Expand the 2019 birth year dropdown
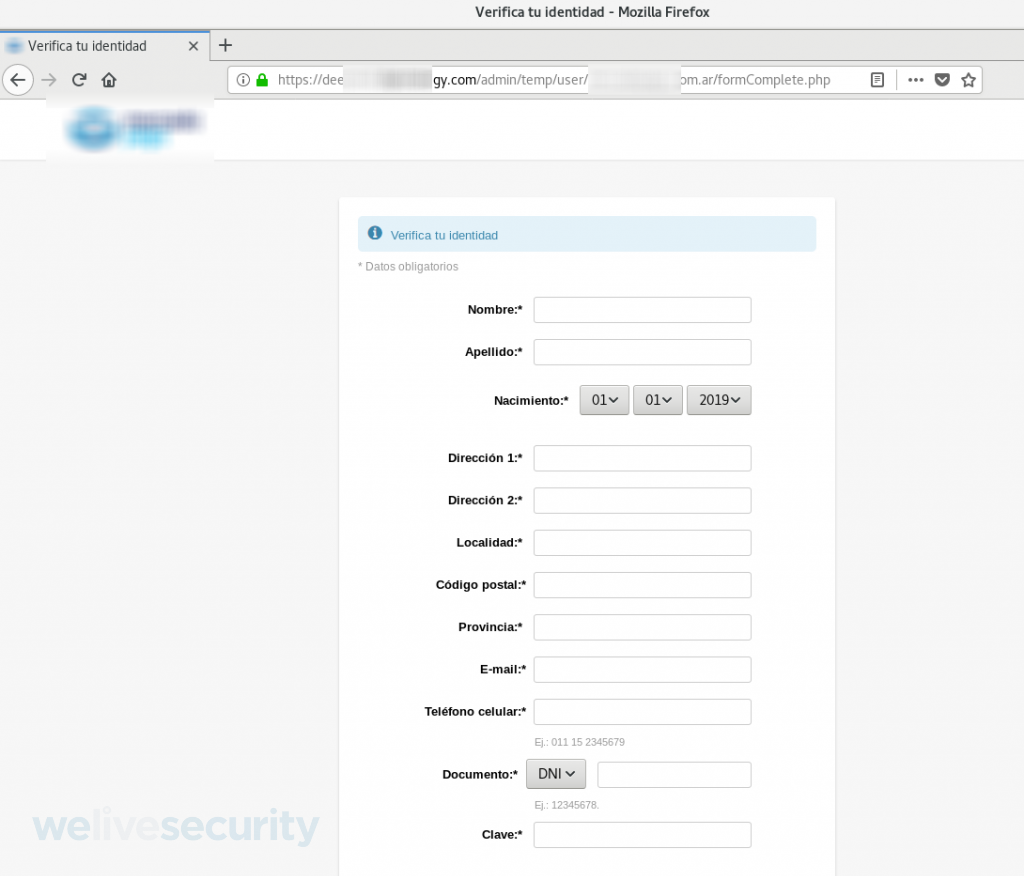 (718, 400)
